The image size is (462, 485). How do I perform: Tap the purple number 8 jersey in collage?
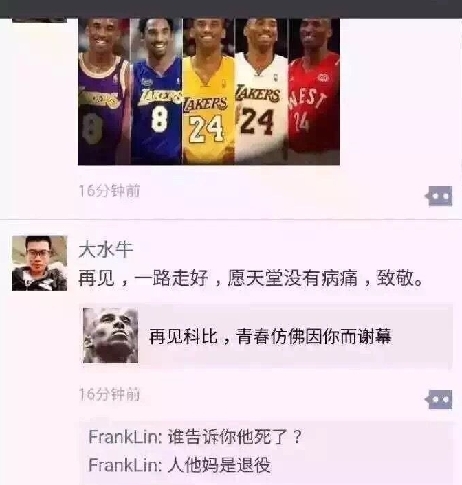click(x=104, y=92)
